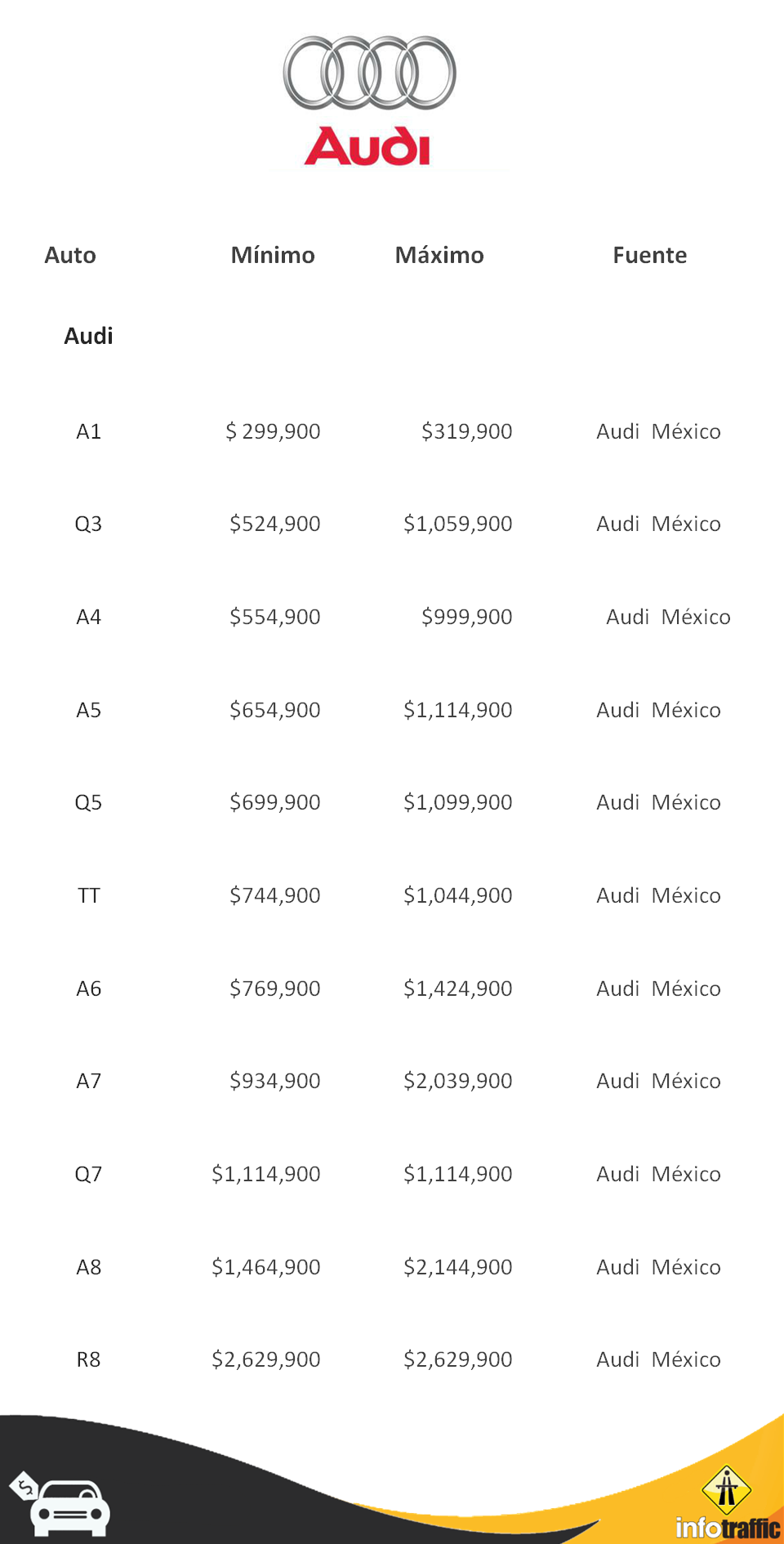
Task: Click the A1 model row label
Action: [x=88, y=431]
